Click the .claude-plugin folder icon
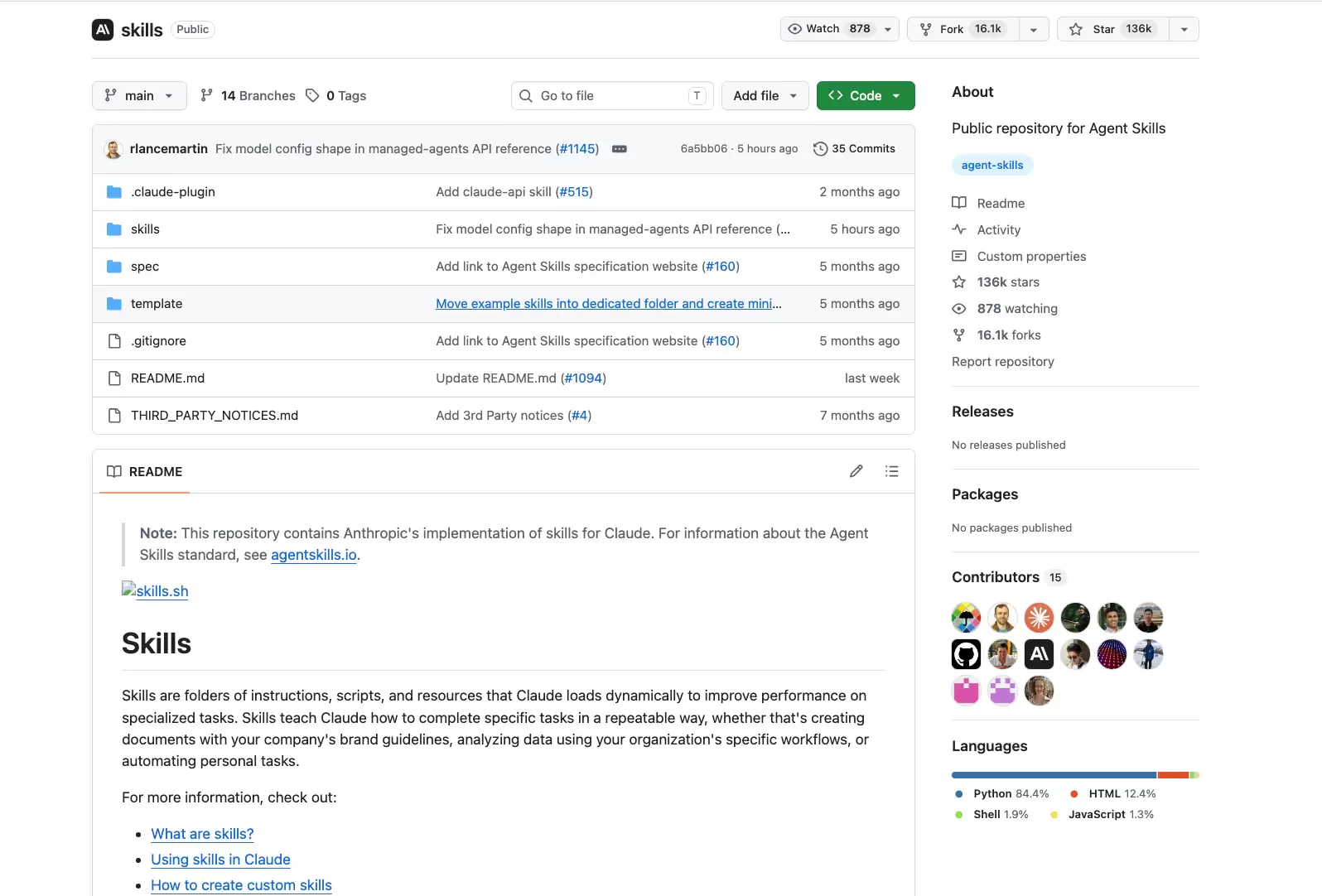The width and height of the screenshot is (1322, 896). click(x=114, y=192)
